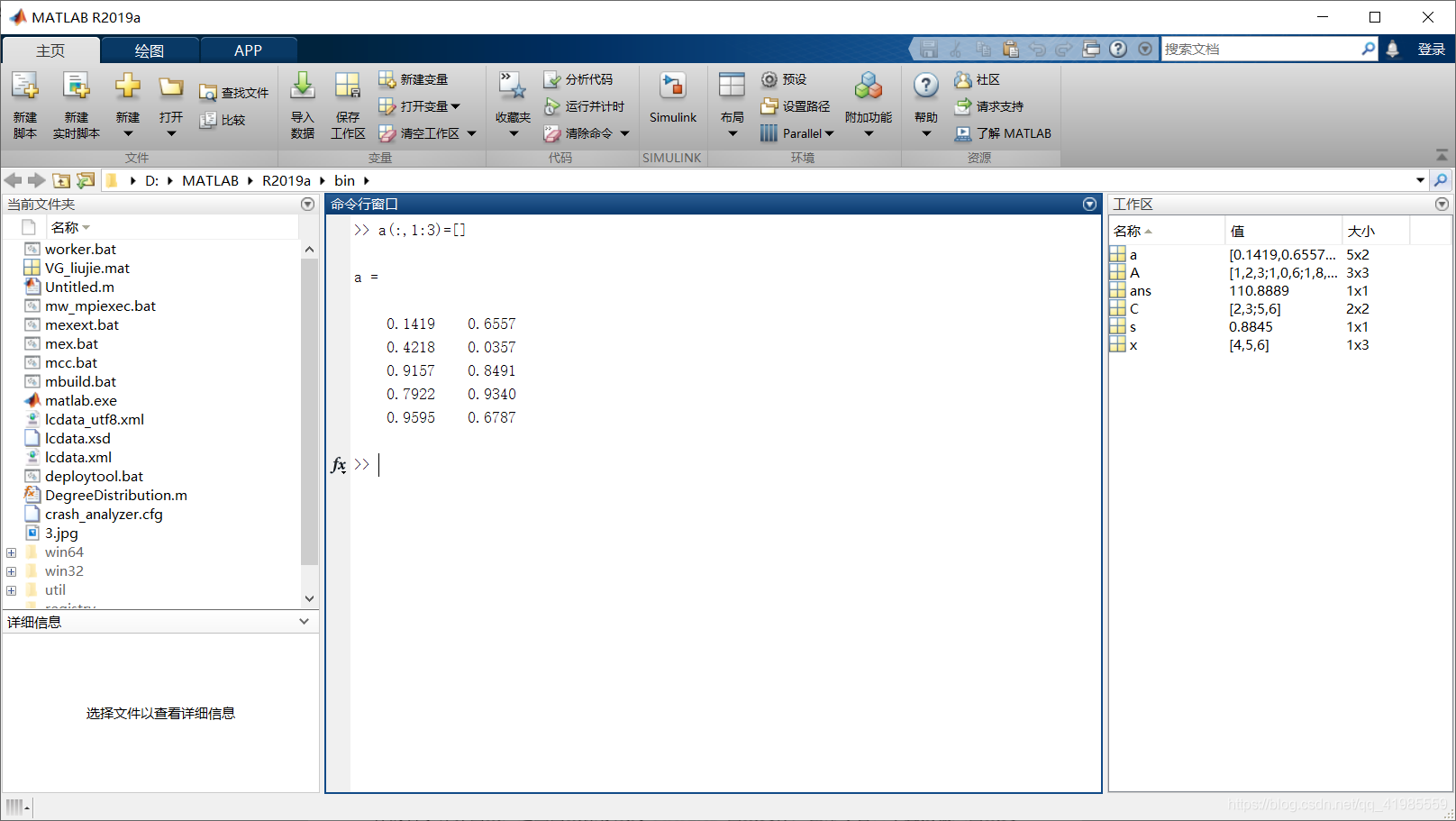Expand the win64 folder node
Image resolution: width=1456 pixels, height=821 pixels.
(11, 552)
